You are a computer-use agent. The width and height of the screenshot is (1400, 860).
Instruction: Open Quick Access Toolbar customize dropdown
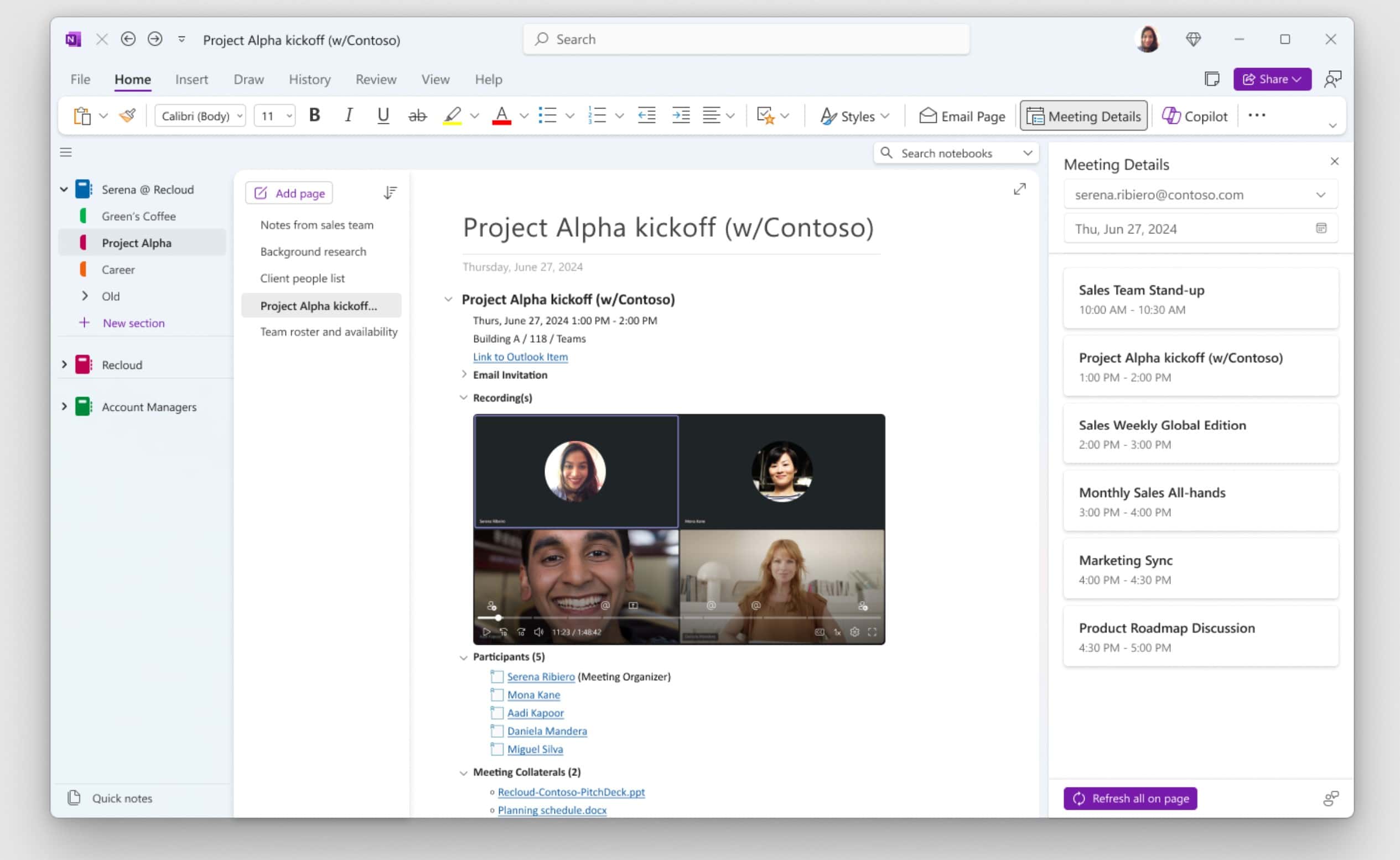point(182,39)
